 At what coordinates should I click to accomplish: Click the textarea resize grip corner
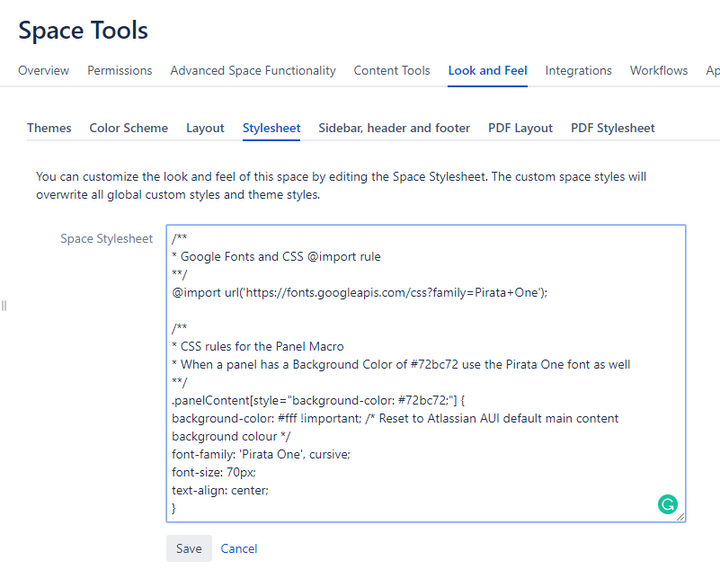(x=681, y=517)
